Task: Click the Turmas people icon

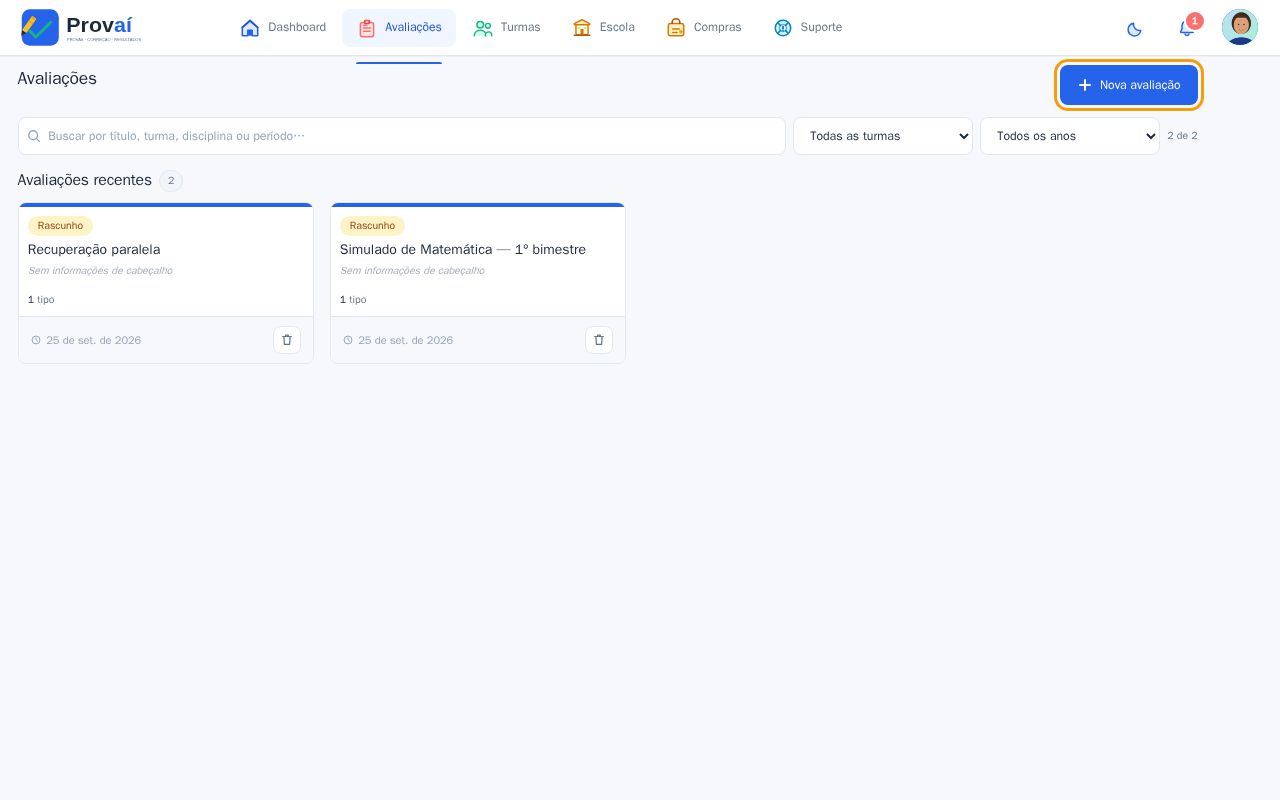Action: coord(483,28)
